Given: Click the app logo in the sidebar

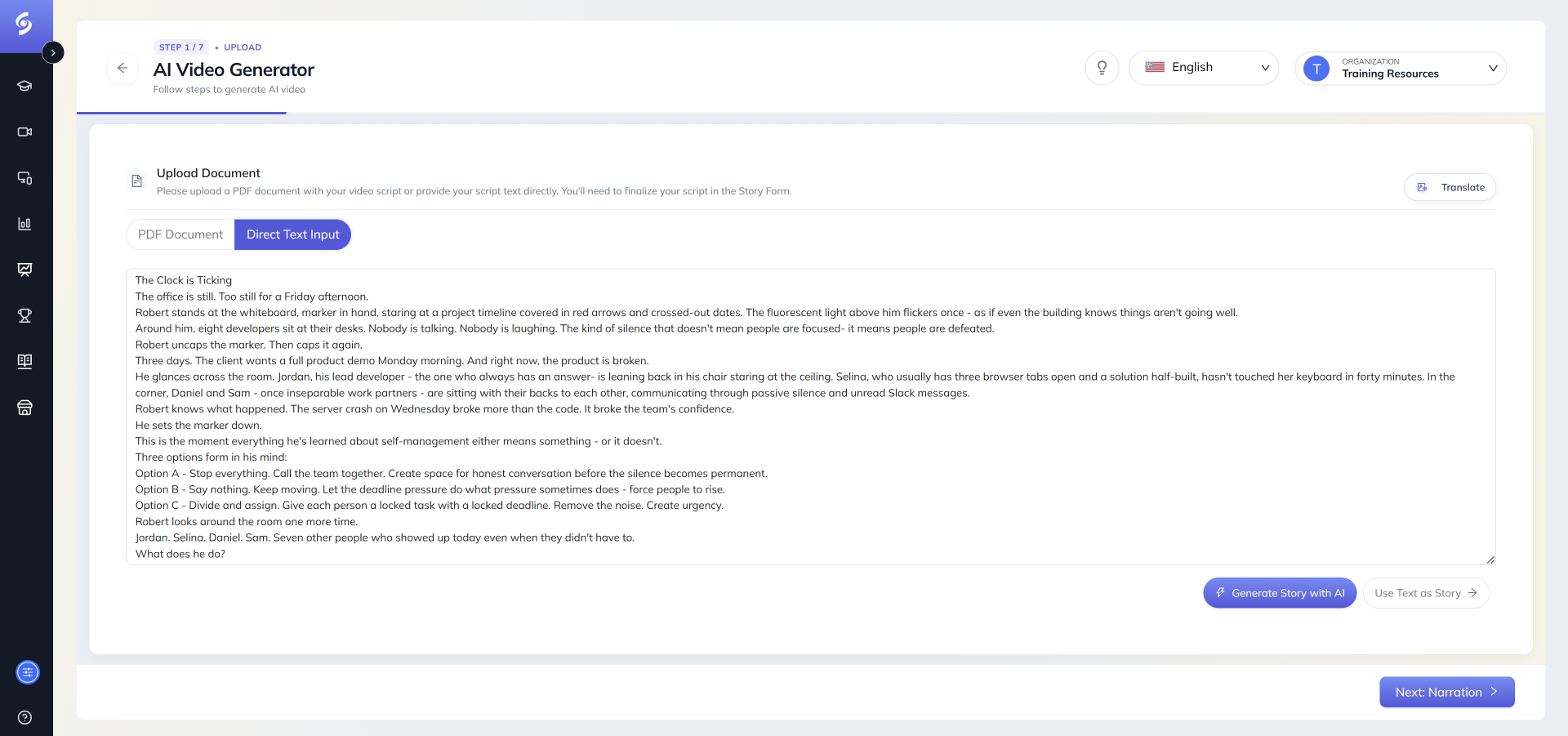Looking at the screenshot, I should coord(24,25).
